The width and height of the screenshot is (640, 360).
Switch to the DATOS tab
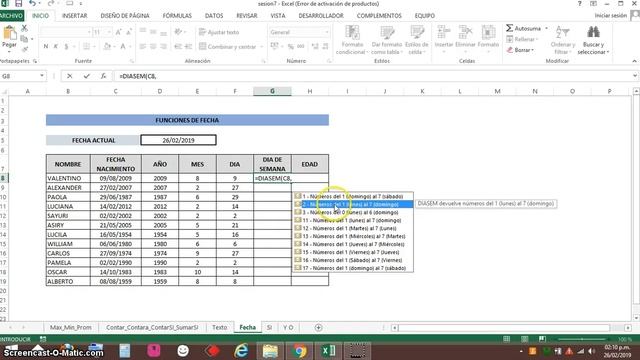click(214, 16)
